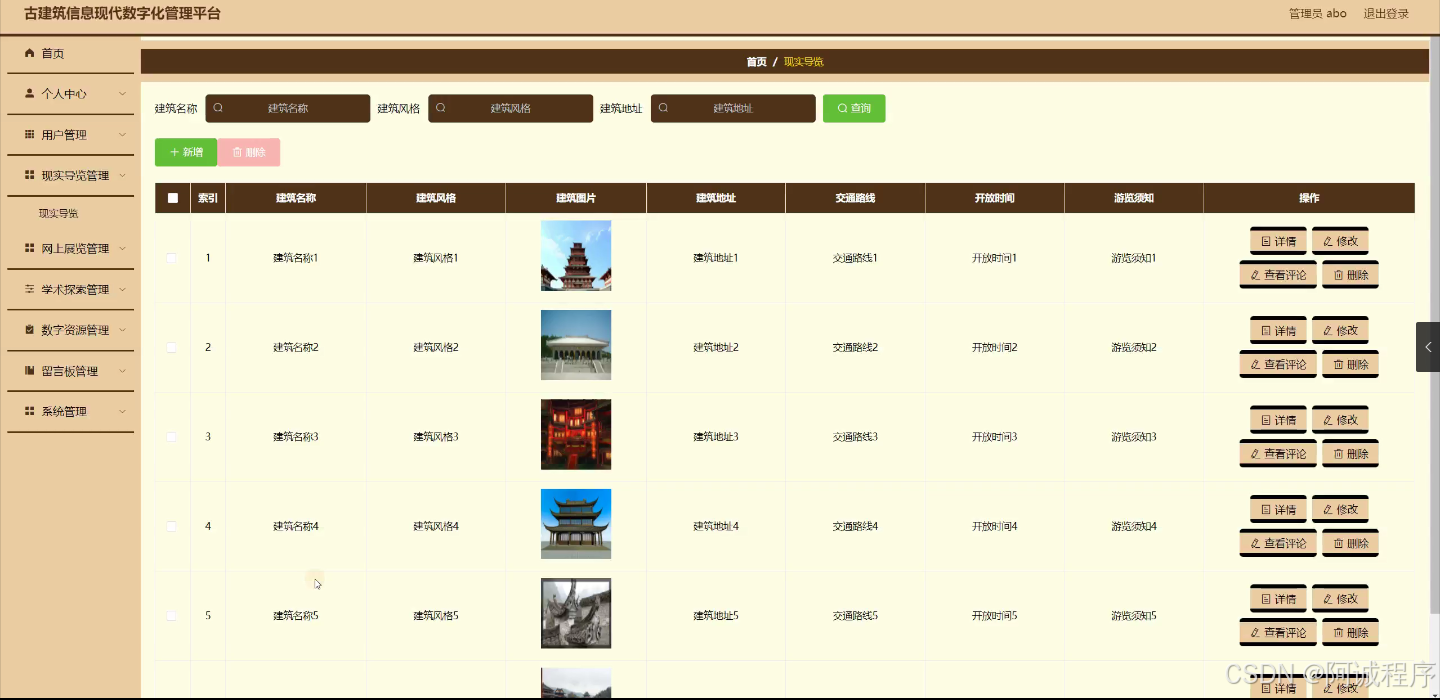Click 删除 for row 建筑名称3
1440x700 pixels.
pos(1350,454)
